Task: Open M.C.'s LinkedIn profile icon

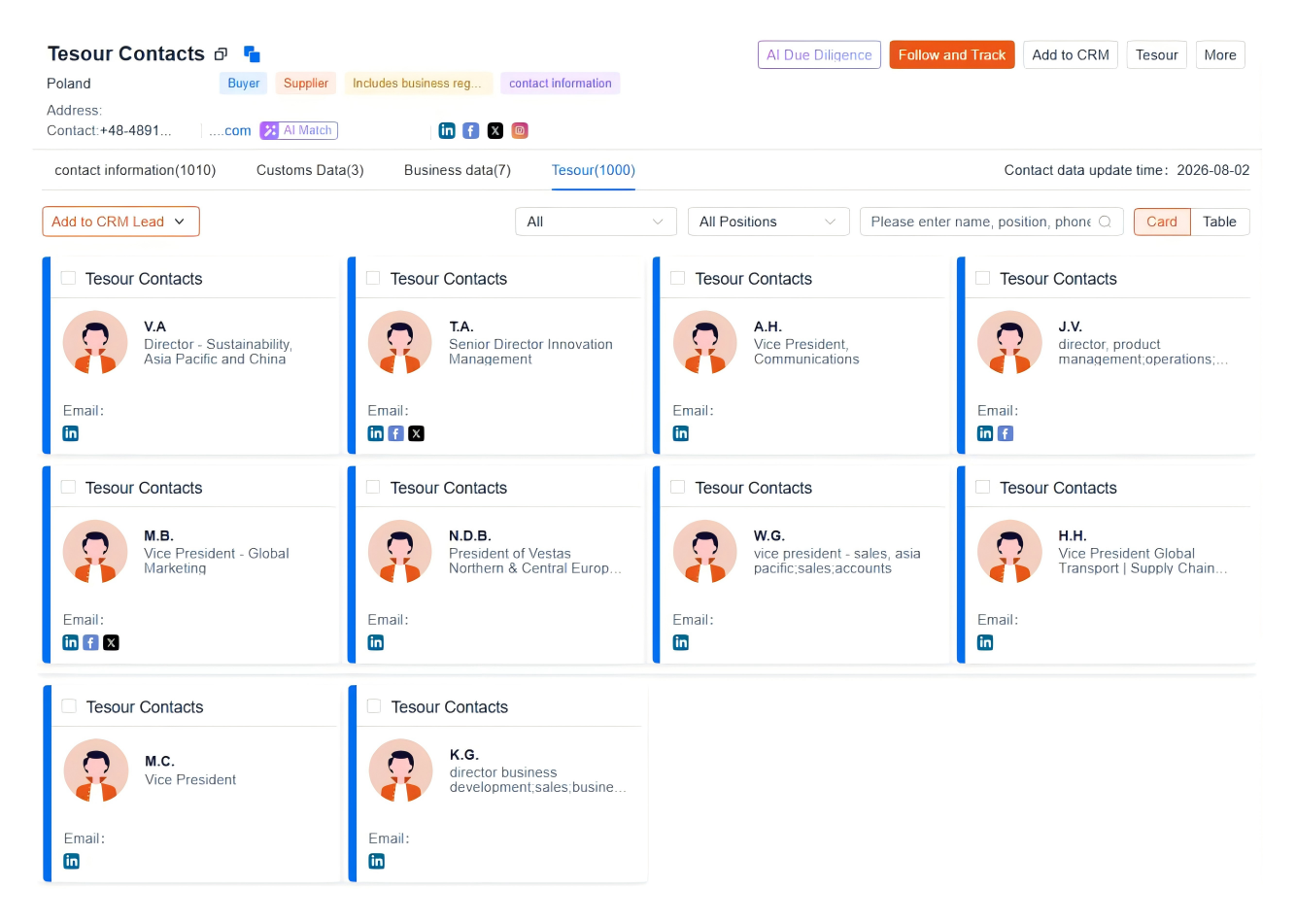Action: pos(72,861)
